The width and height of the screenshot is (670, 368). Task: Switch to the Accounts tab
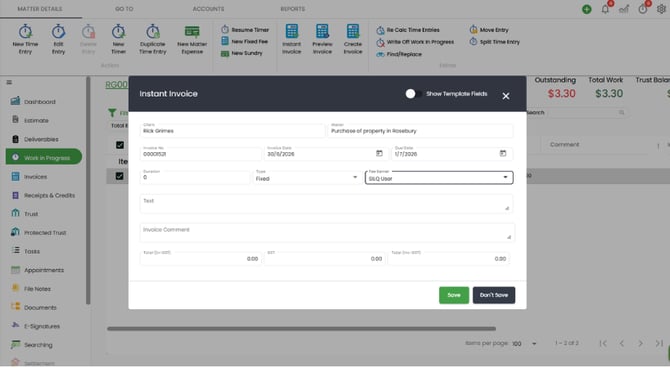coord(208,9)
